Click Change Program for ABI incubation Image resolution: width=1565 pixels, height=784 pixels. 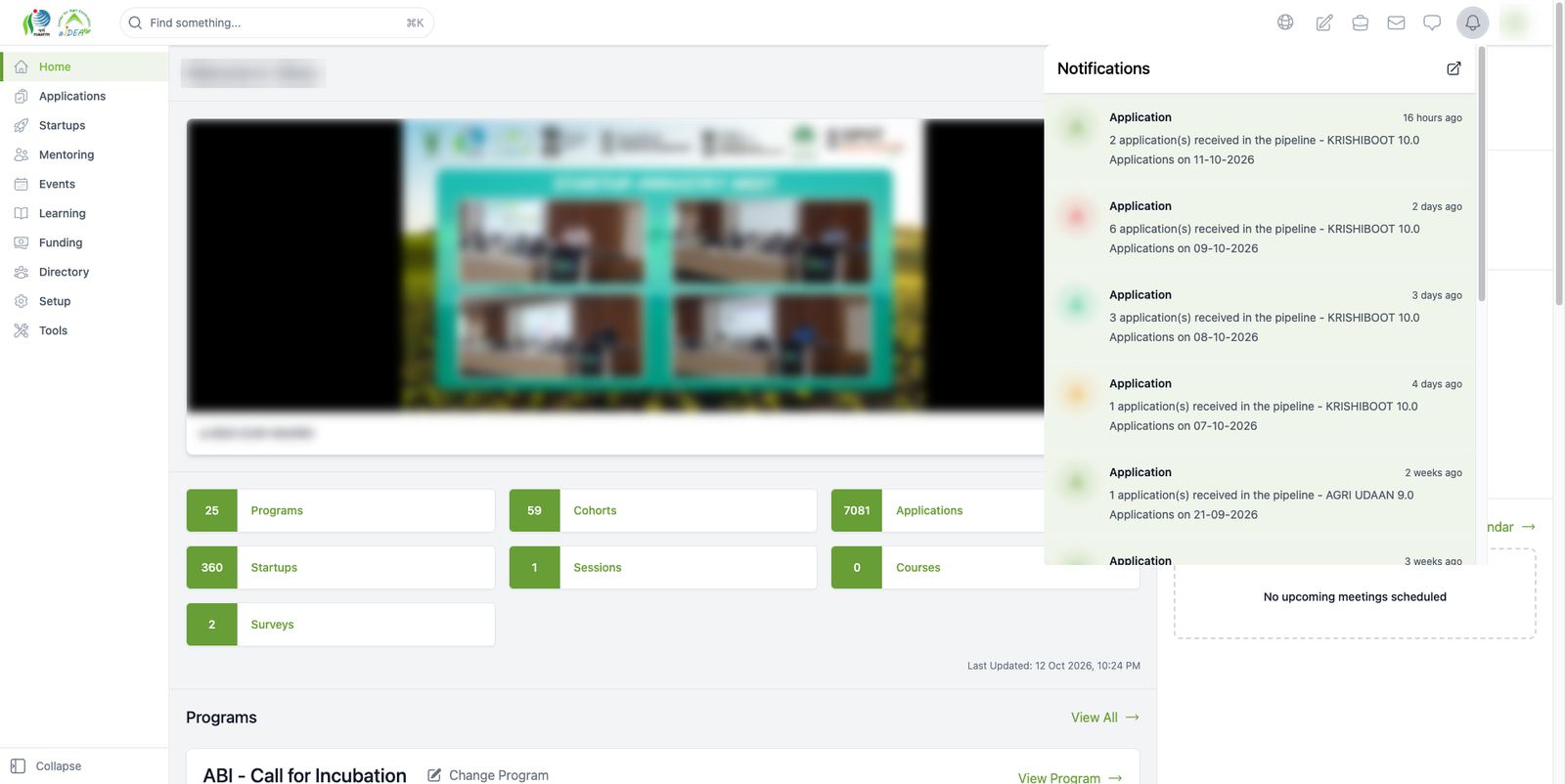pos(488,775)
